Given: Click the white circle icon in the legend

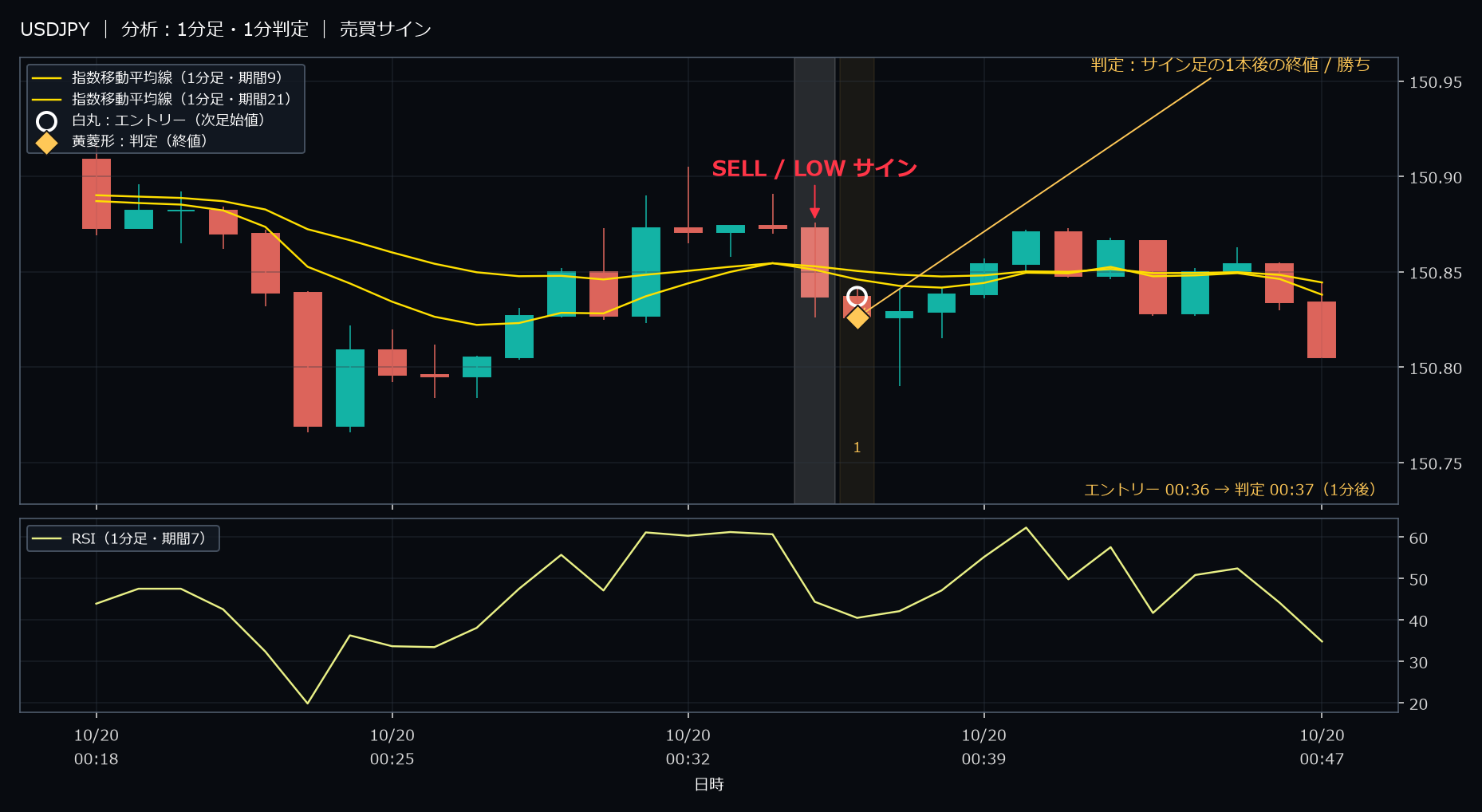Looking at the screenshot, I should 47,121.
